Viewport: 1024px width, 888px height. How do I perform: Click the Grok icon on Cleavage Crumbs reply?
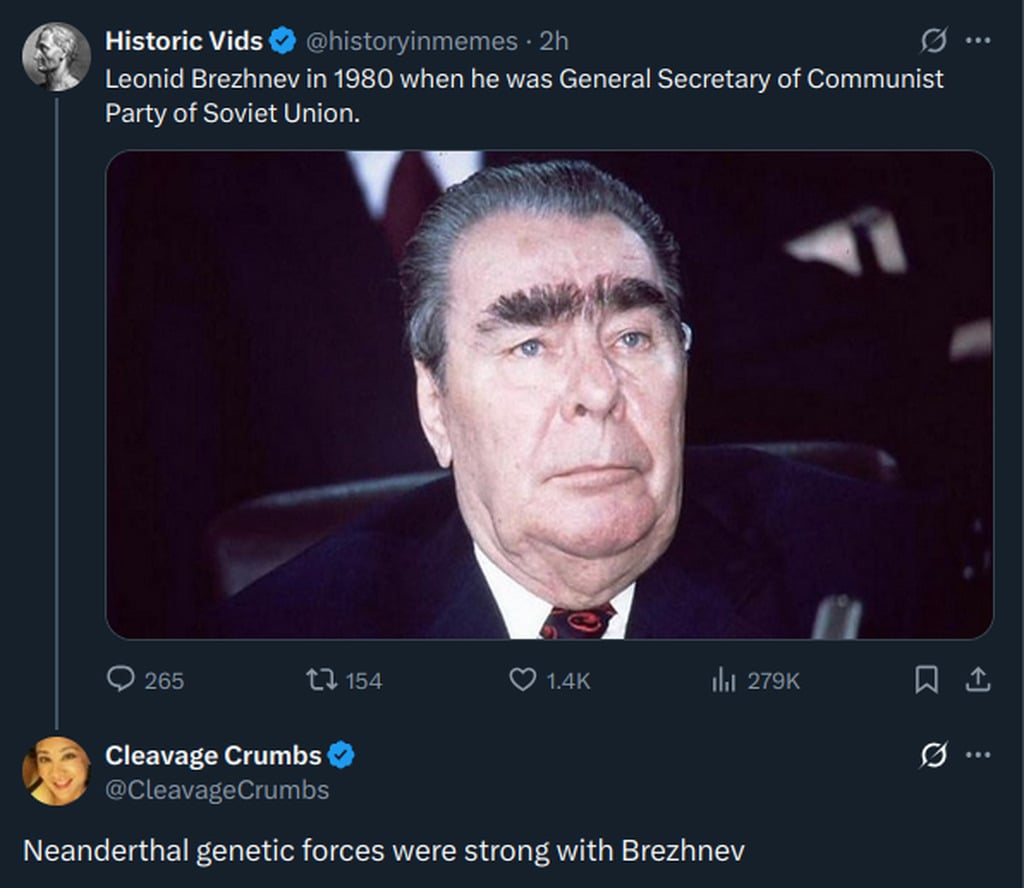point(933,755)
